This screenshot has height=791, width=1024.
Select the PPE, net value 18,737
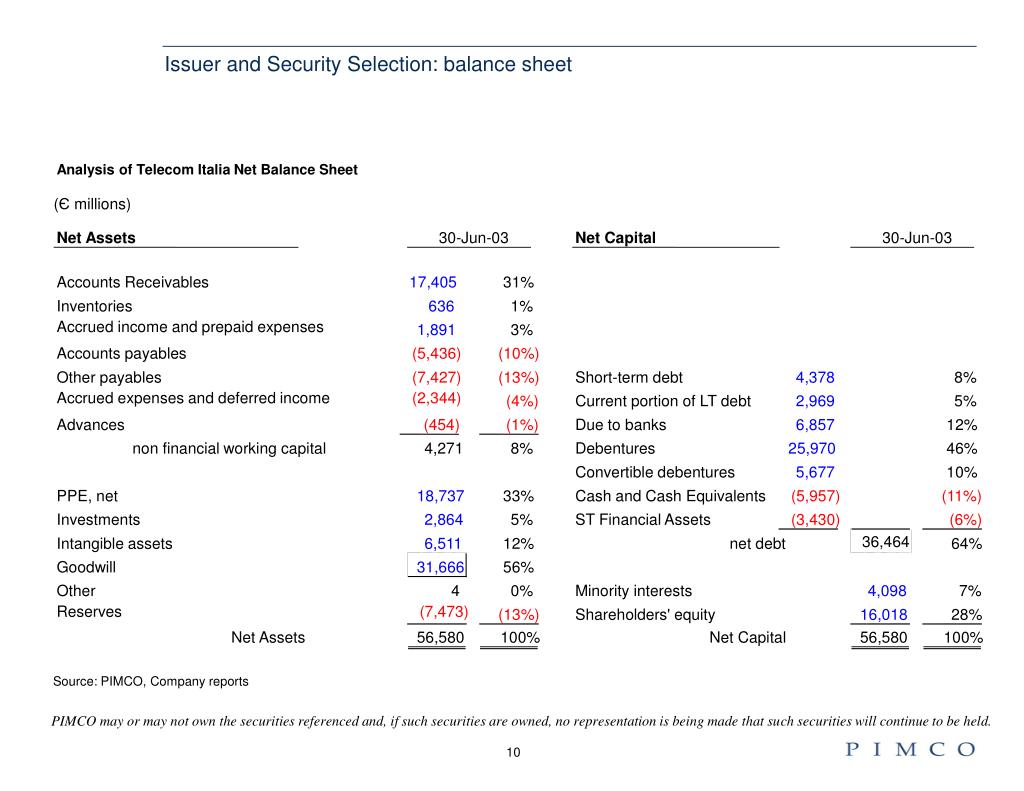coord(440,496)
